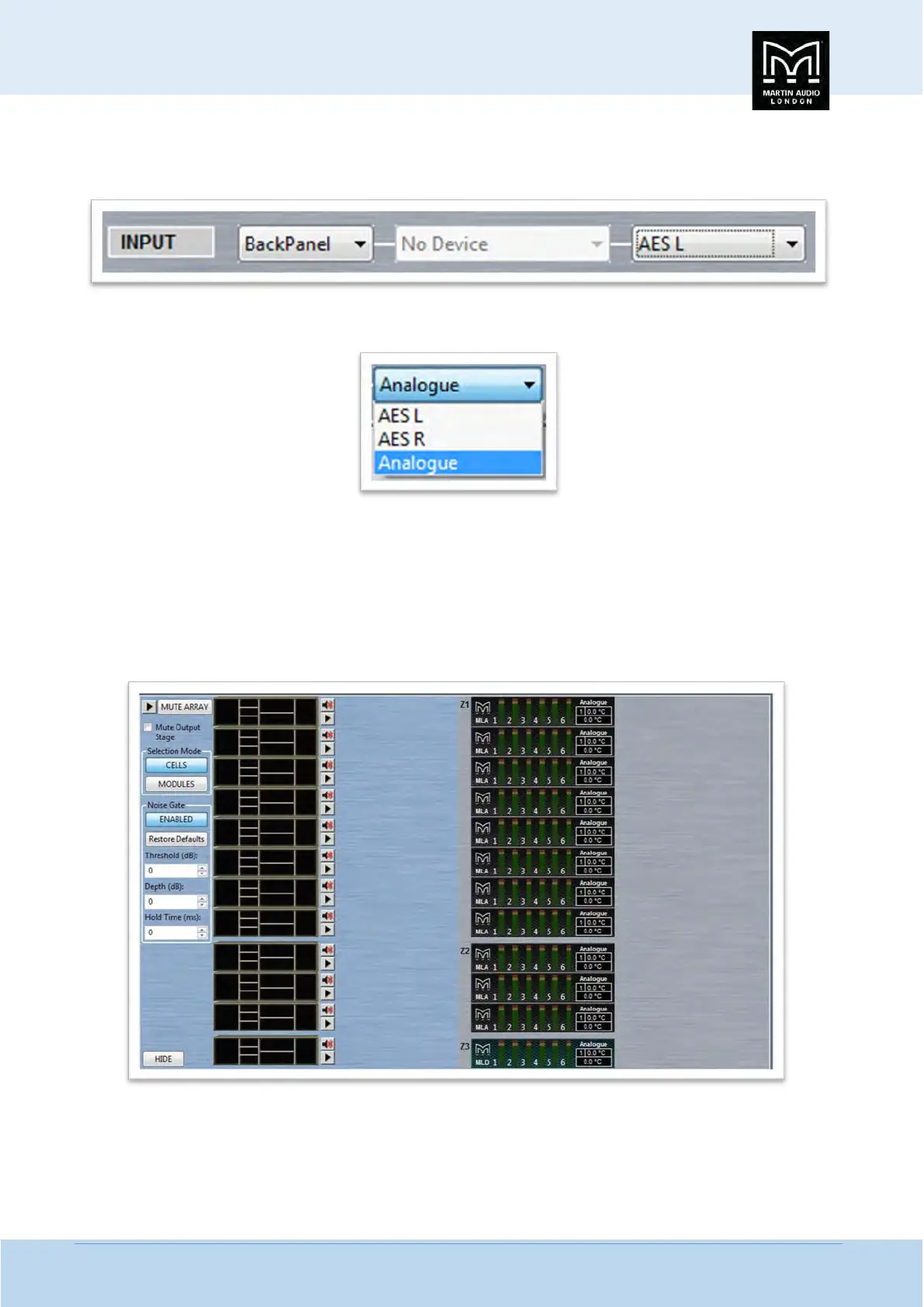The image size is (924, 1307).
Task: Enable the Mute Output Stage checkbox
Action: click(148, 728)
